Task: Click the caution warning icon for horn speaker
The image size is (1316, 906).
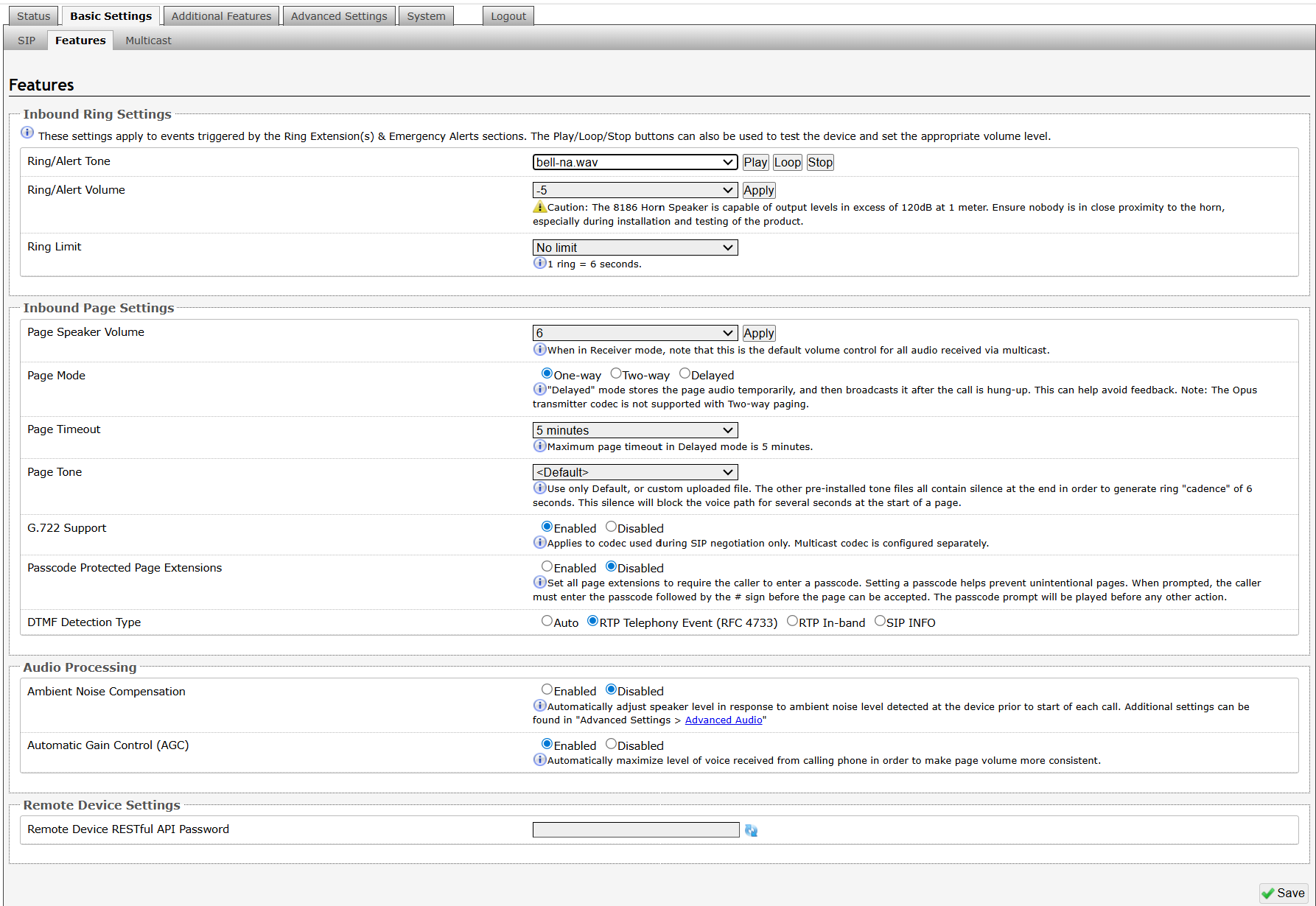Action: pyautogui.click(x=540, y=207)
